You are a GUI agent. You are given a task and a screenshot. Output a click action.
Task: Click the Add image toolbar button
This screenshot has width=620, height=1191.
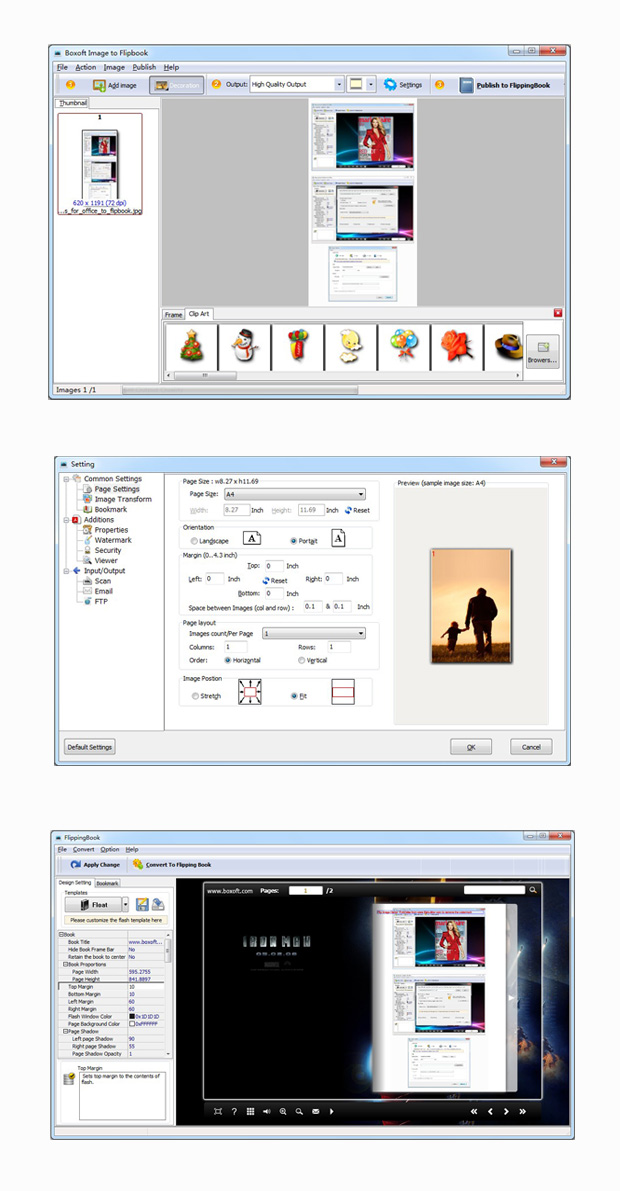point(114,85)
